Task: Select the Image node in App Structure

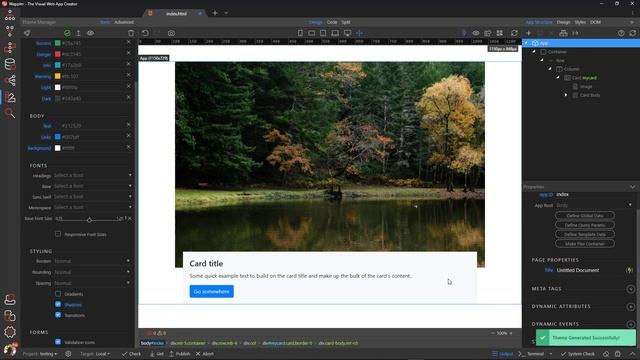Action: tap(586, 87)
